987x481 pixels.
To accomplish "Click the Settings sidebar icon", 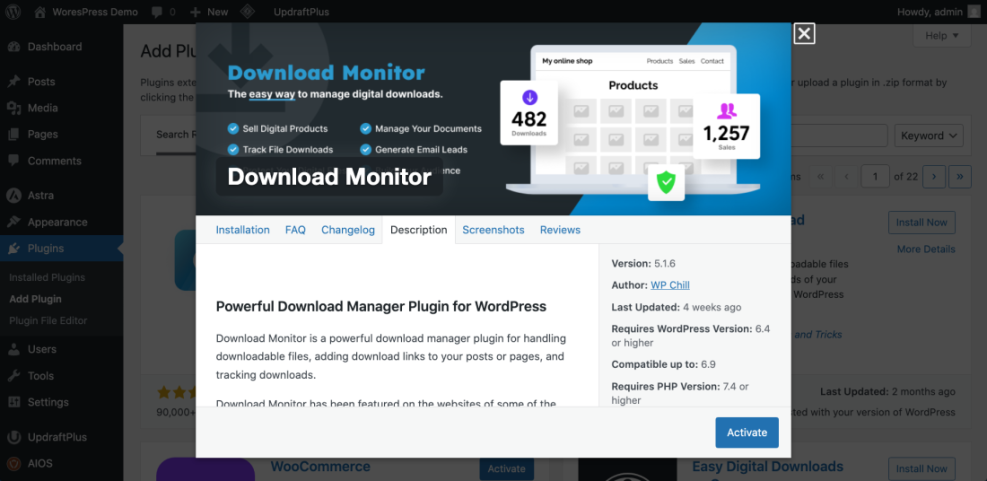I will click(x=14, y=402).
